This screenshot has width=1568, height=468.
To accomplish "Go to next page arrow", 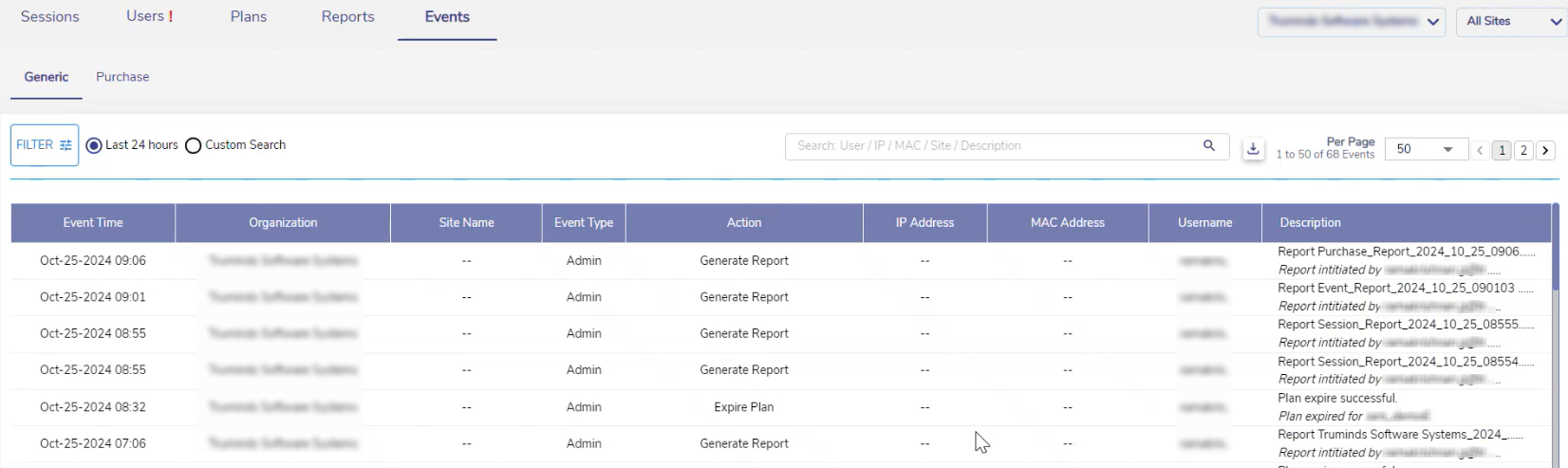I will click(x=1545, y=150).
